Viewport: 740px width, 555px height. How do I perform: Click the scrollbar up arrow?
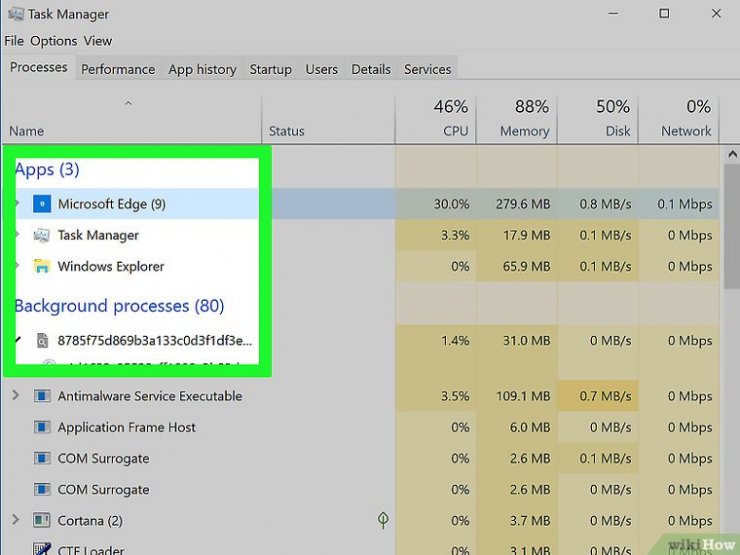(x=732, y=154)
